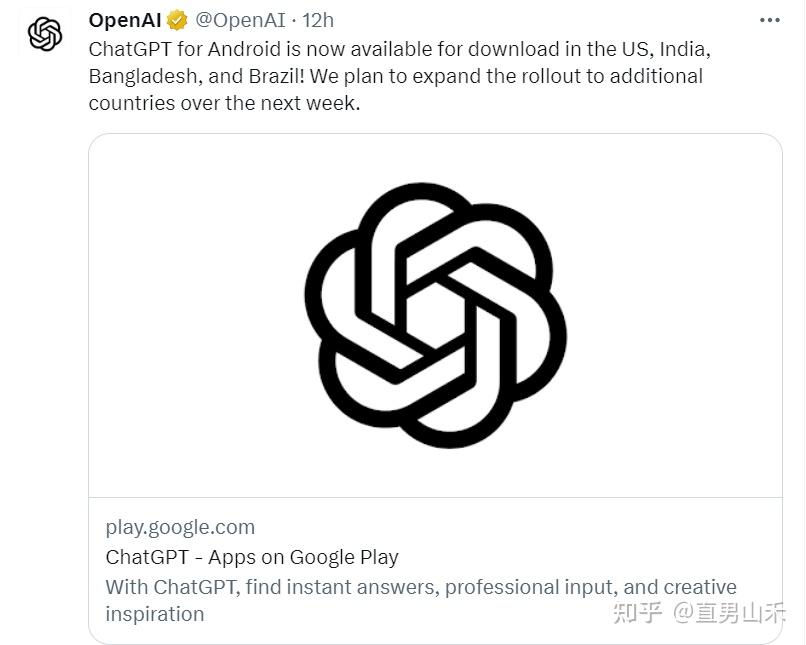Click the 12h tweet timestamp
This screenshot has width=806, height=645.
318,21
